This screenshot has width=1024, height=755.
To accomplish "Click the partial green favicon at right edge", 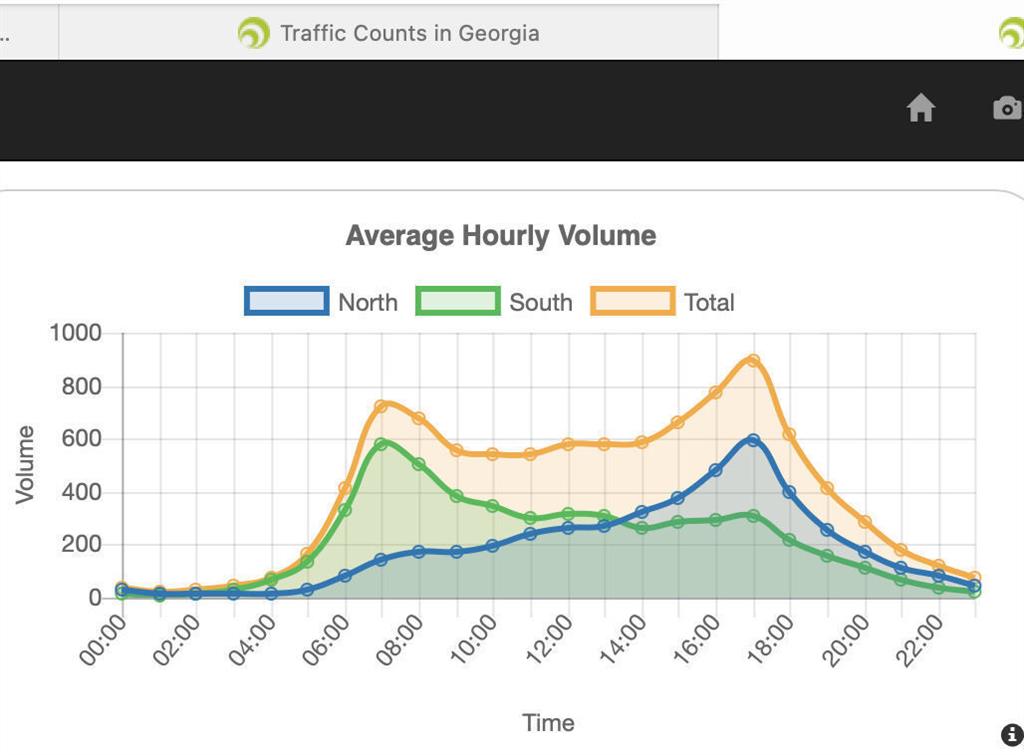I will (1012, 33).
